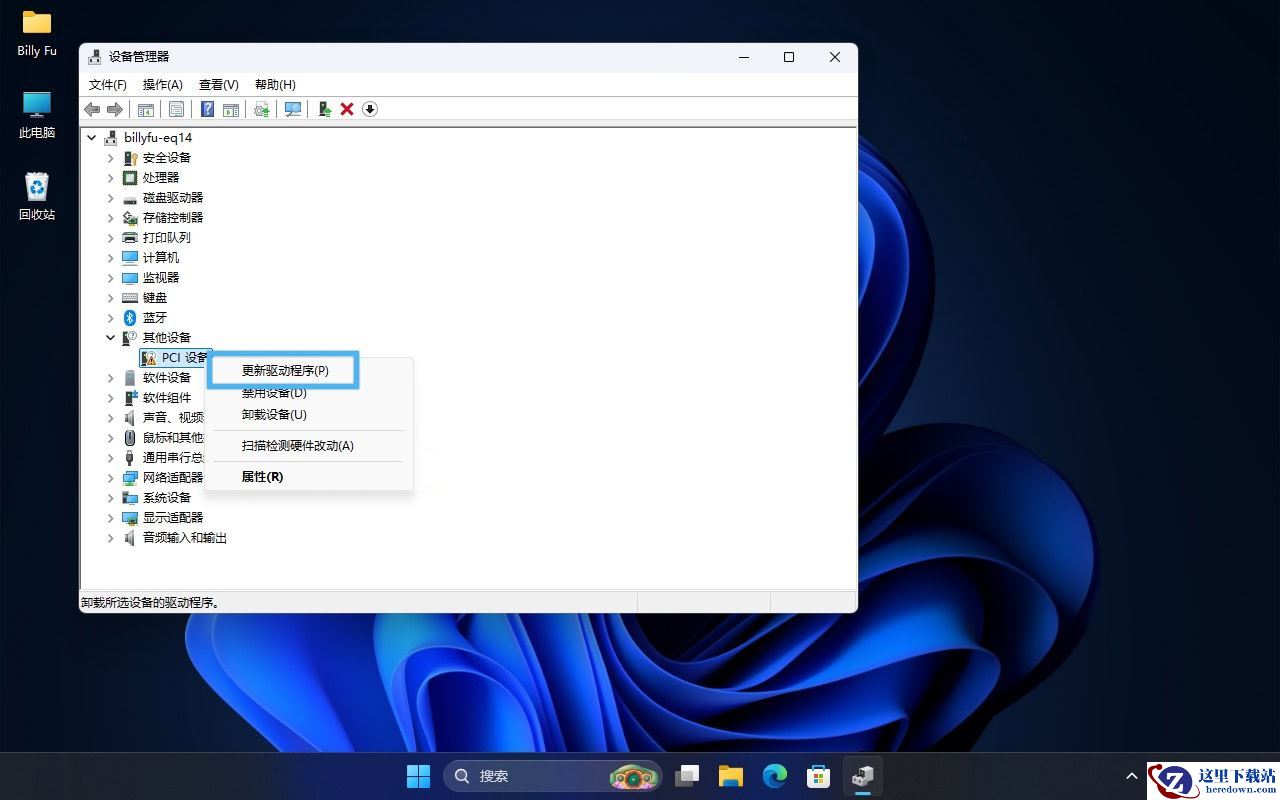
Task: Click the blue Help question-mark toolbar icon
Action: coord(208,109)
